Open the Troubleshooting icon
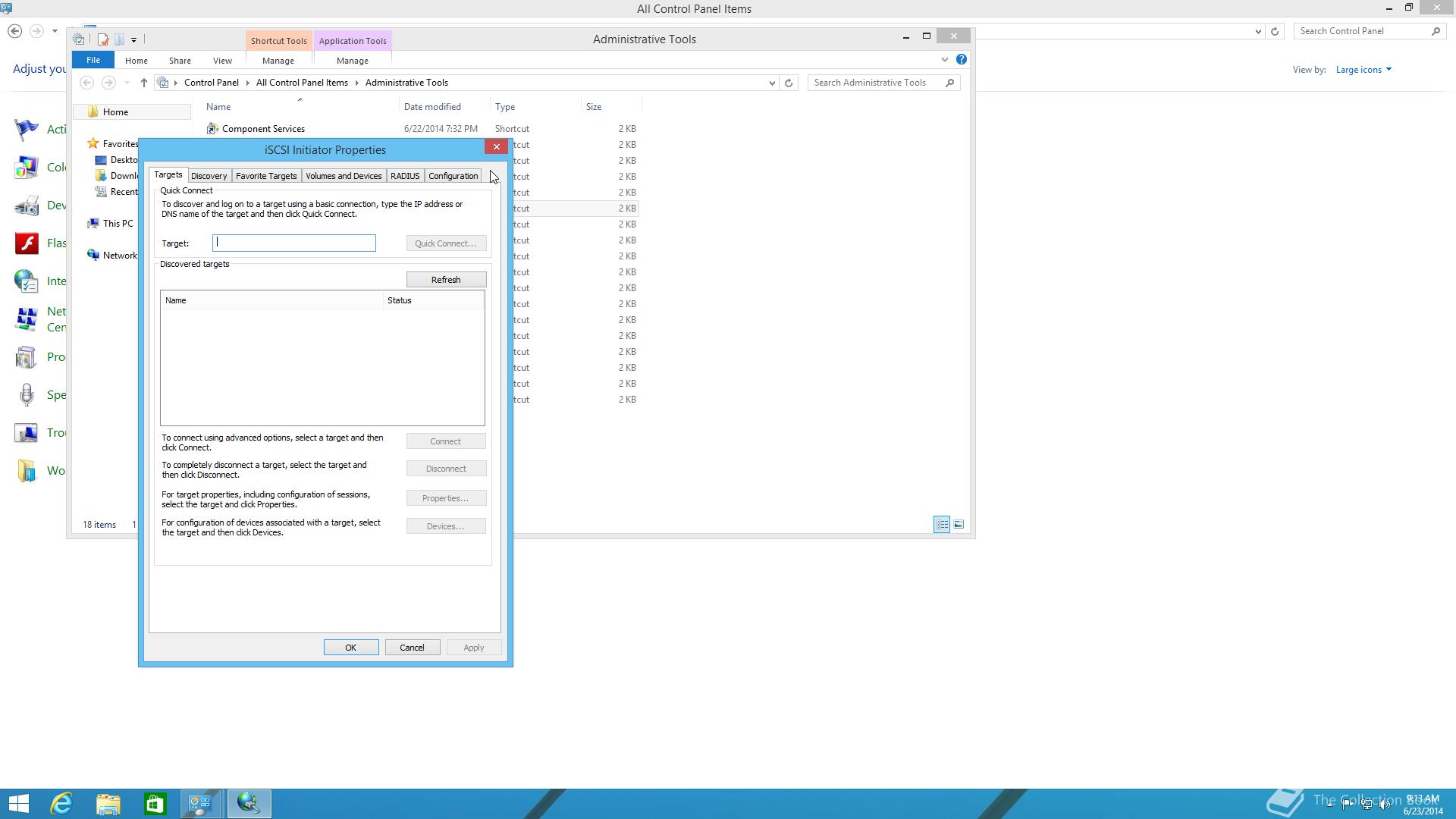This screenshot has width=1456, height=819. pyautogui.click(x=27, y=433)
